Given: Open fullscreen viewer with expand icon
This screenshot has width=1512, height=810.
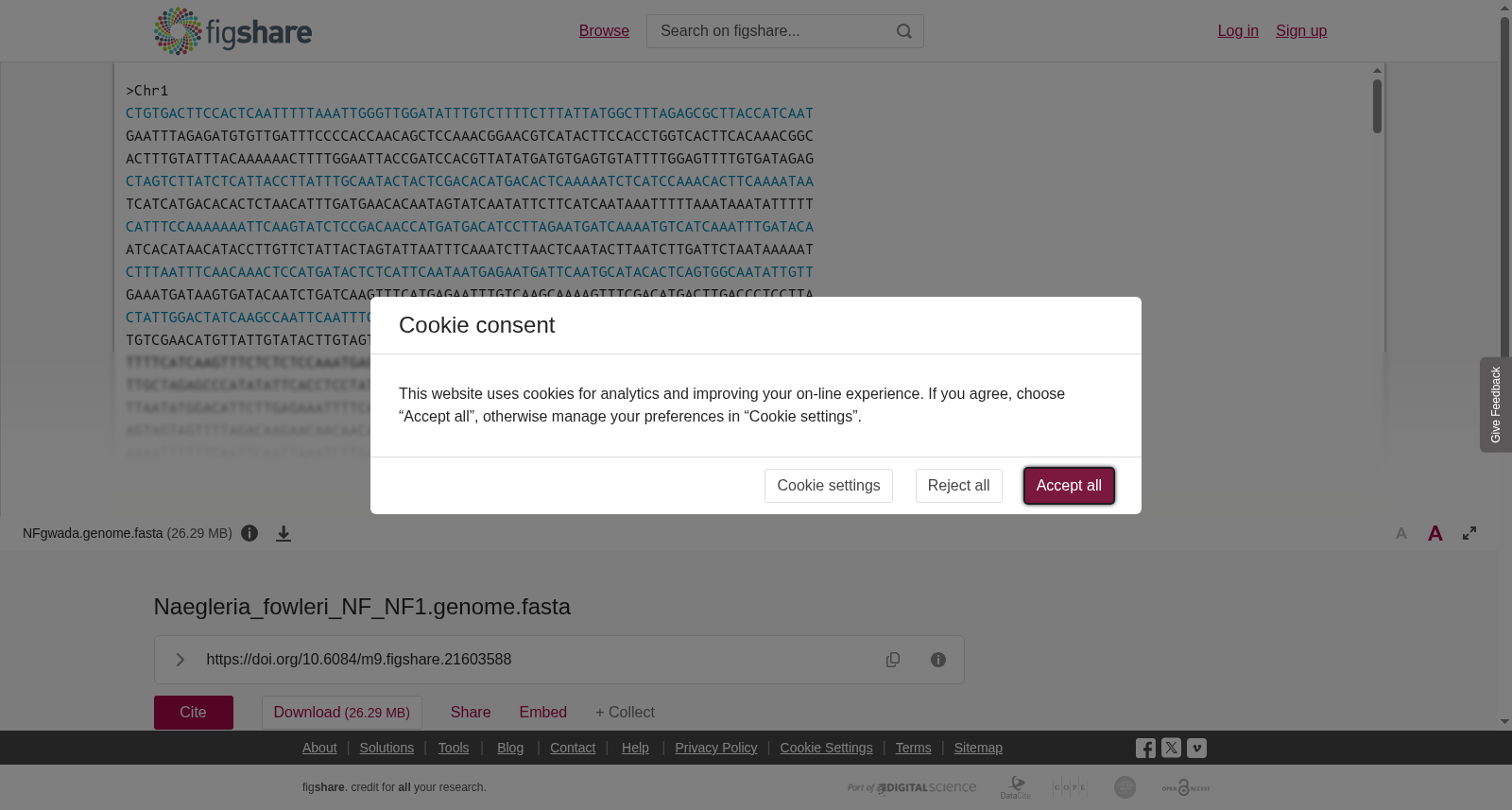Looking at the screenshot, I should coord(1469,533).
